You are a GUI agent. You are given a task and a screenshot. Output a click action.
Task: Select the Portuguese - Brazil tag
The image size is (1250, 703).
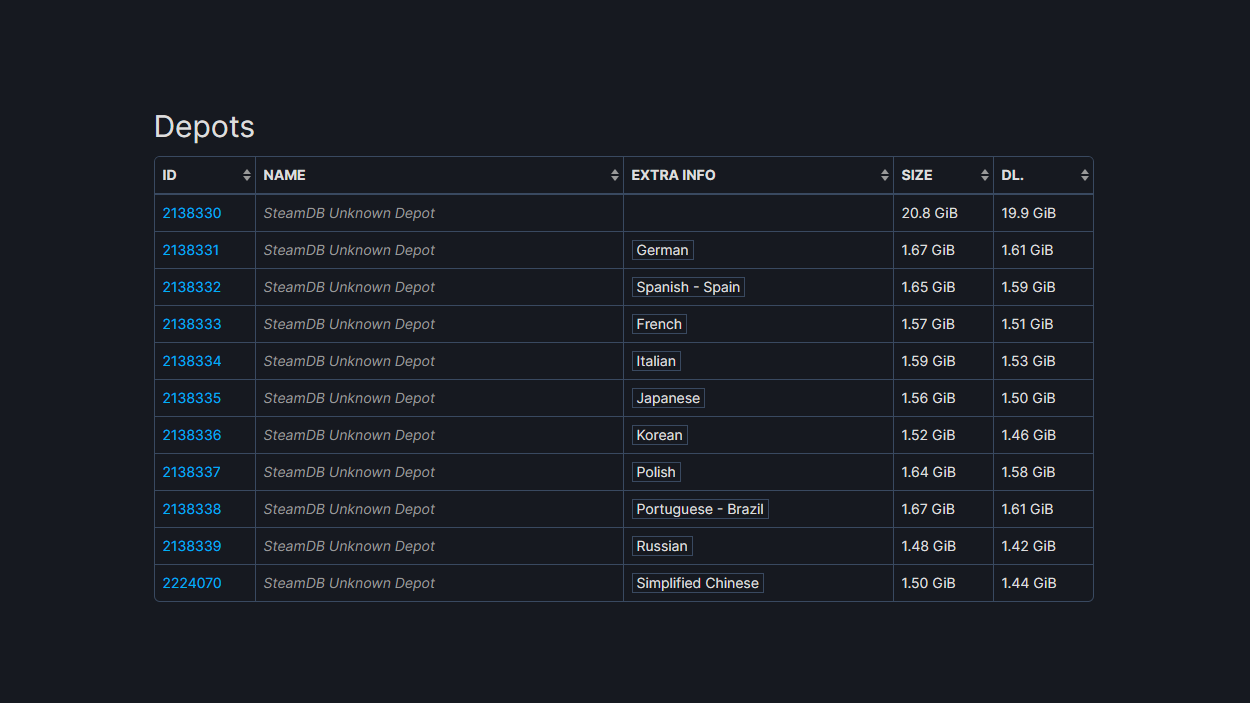coord(700,509)
